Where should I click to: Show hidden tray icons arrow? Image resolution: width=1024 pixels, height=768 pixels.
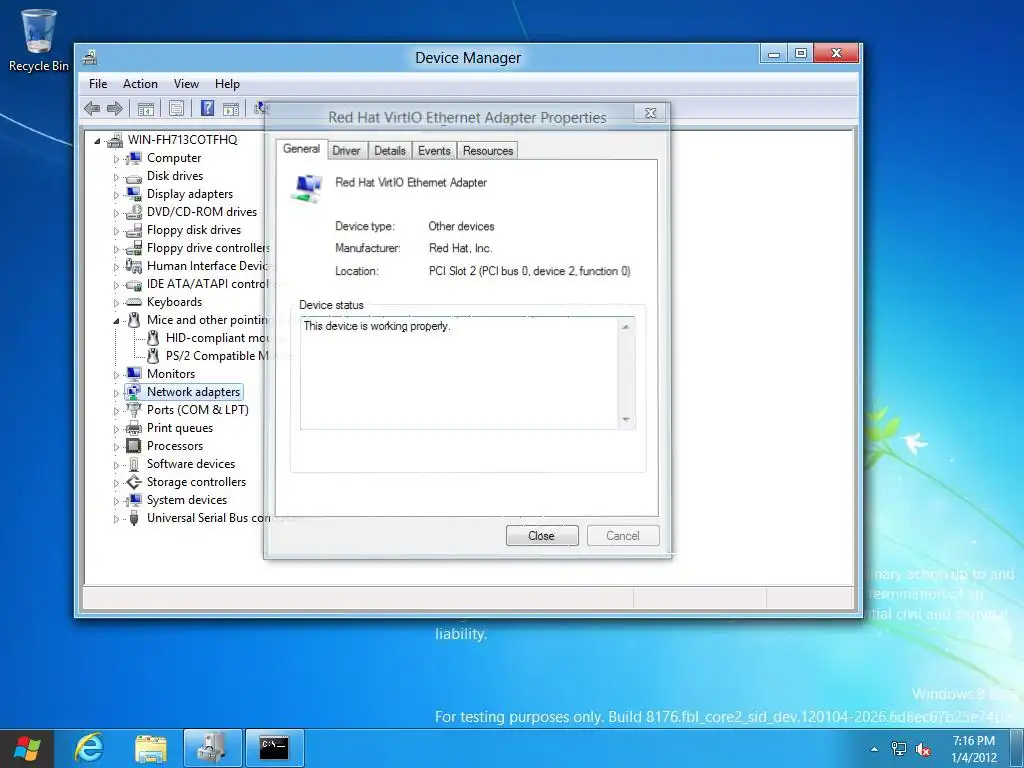[874, 749]
